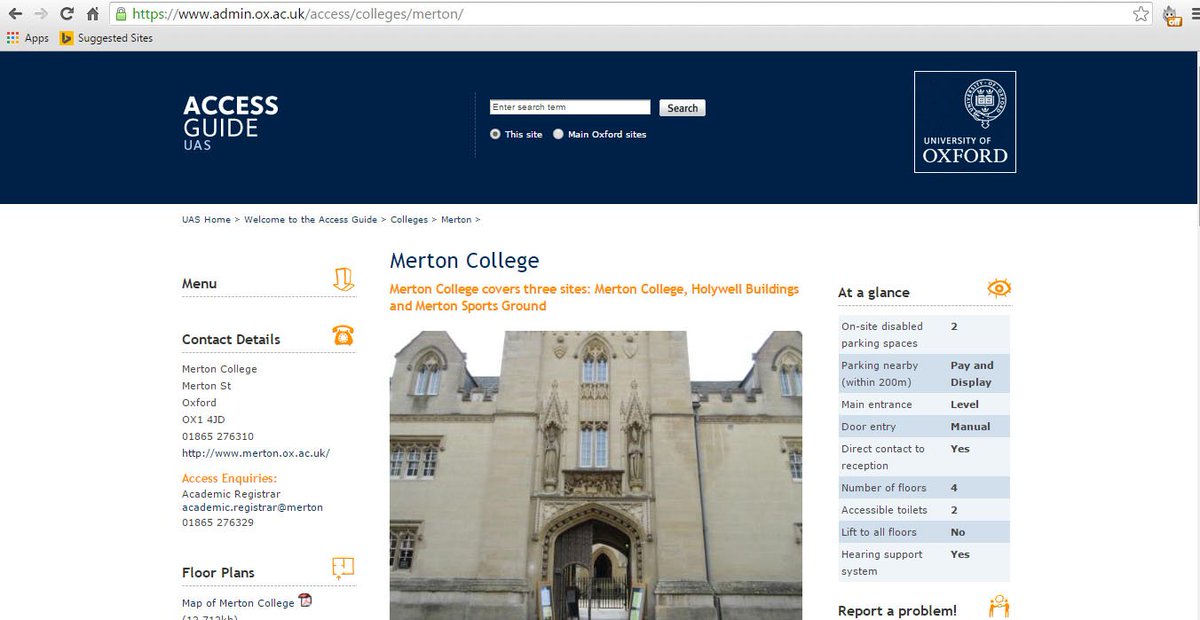Click the Merton College gatehouse photo
1200x620 pixels.
pos(596,475)
